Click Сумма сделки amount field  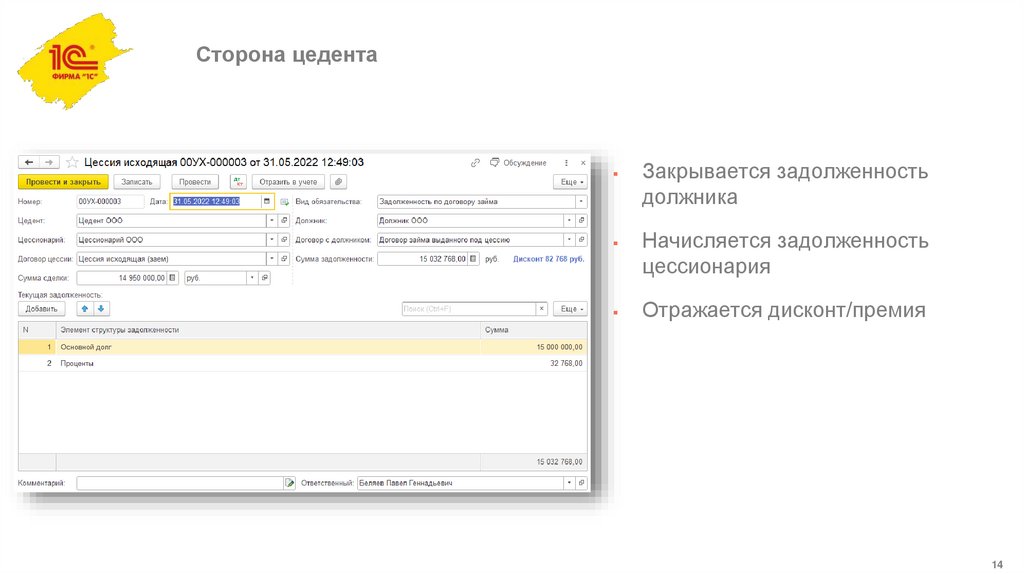[121, 278]
